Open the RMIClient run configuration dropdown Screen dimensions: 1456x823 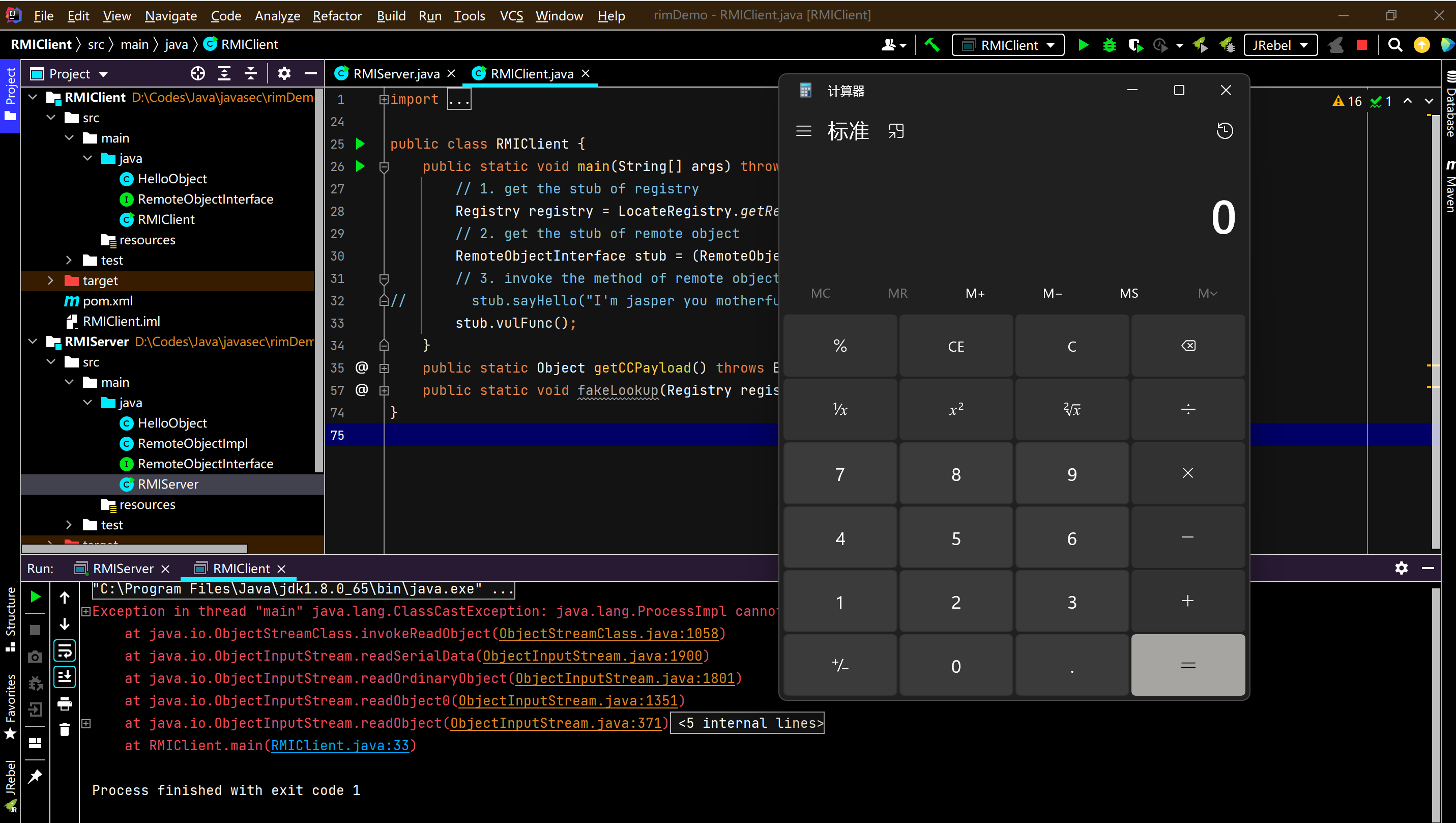click(1008, 45)
